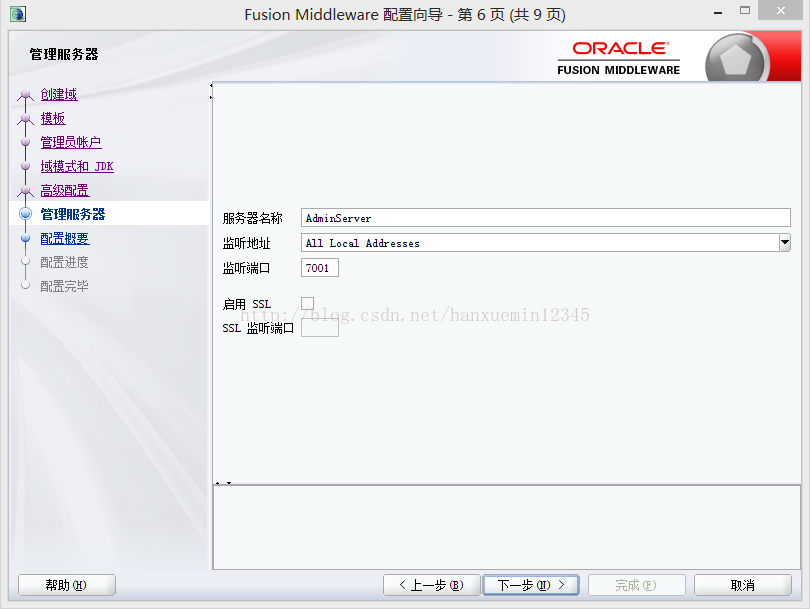Click the SSL 监听端口 label

pyautogui.click(x=258, y=328)
